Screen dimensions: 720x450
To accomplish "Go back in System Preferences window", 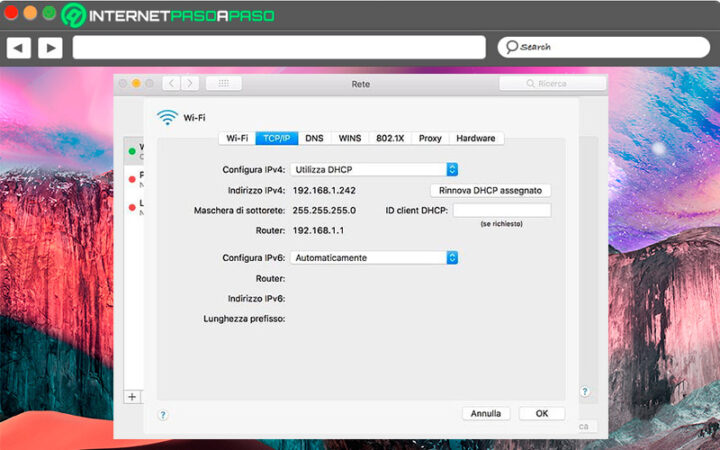I will (171, 84).
